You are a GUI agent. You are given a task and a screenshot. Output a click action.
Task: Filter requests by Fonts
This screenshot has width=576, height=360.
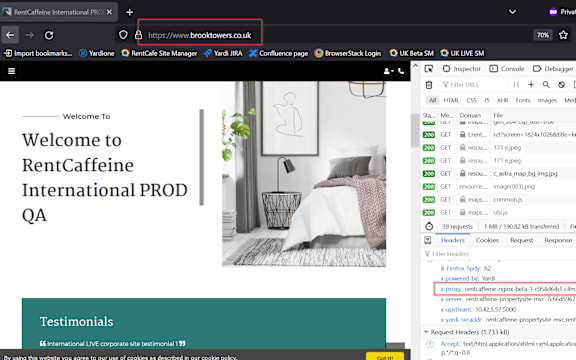(x=523, y=100)
